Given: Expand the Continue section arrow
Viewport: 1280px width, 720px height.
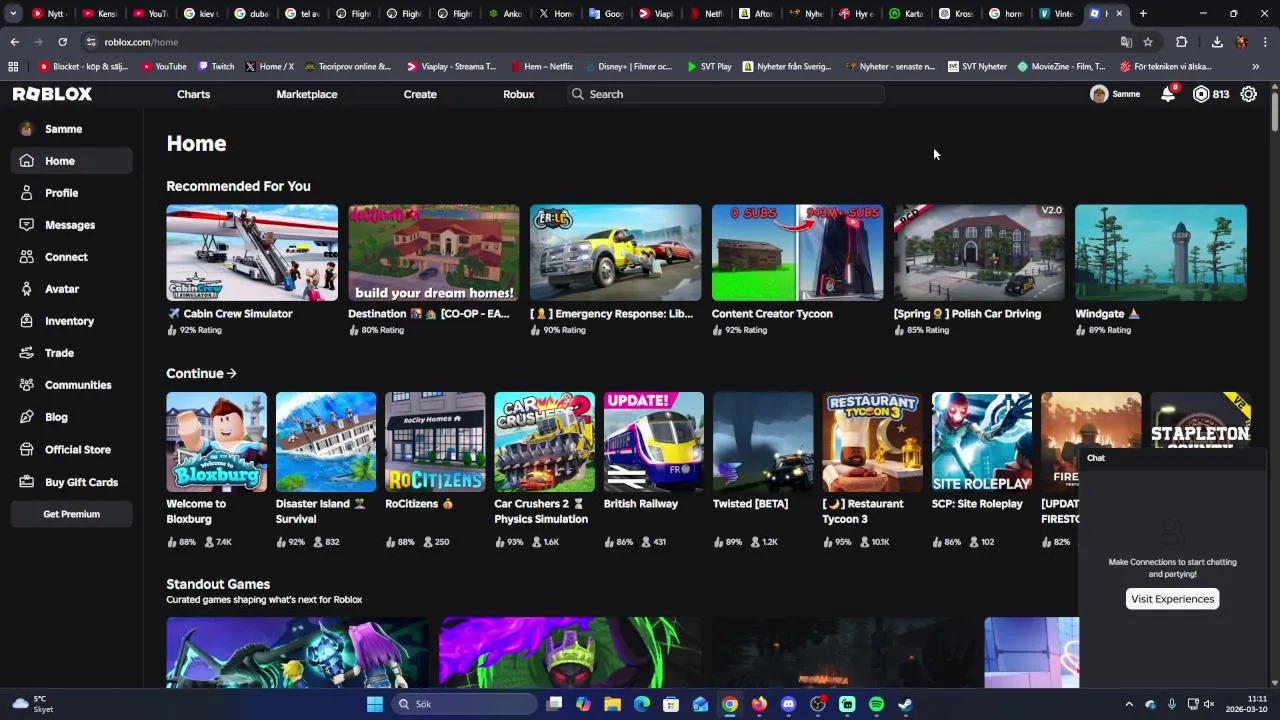Looking at the screenshot, I should [232, 373].
